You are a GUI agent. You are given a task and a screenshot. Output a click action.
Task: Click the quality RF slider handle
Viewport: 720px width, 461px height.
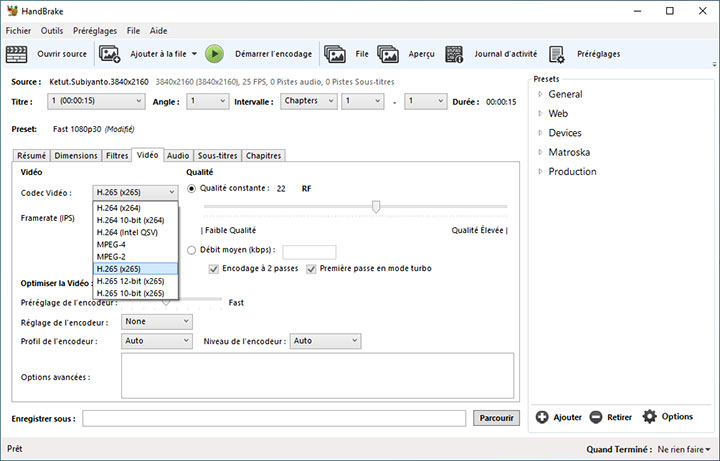point(376,207)
